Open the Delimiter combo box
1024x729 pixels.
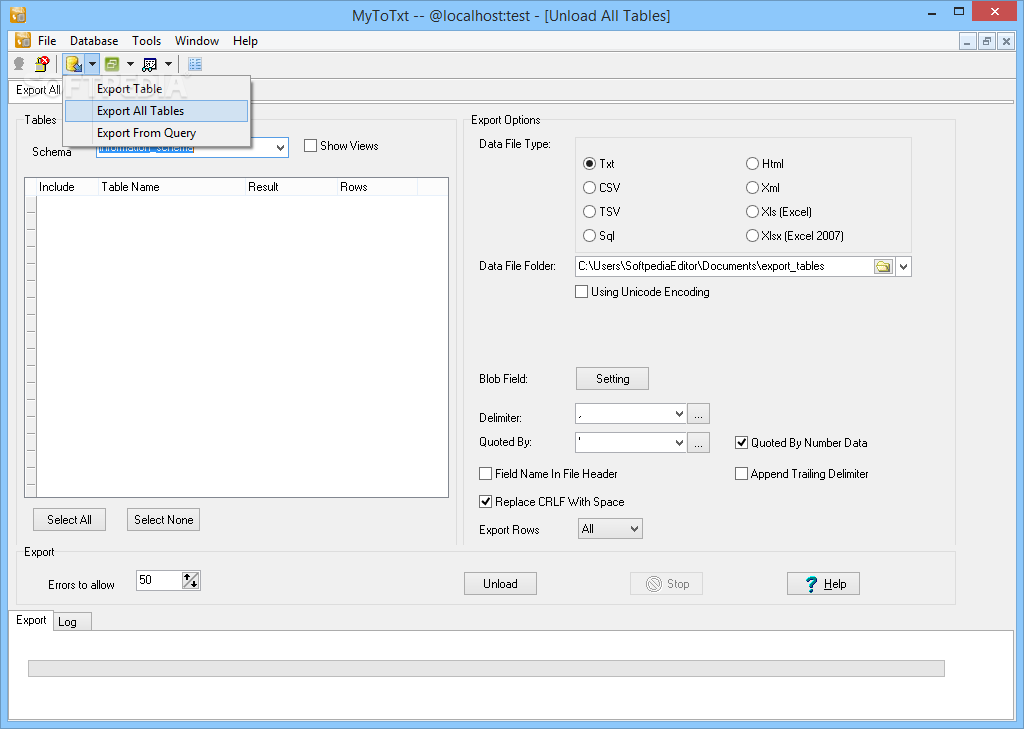pos(679,413)
